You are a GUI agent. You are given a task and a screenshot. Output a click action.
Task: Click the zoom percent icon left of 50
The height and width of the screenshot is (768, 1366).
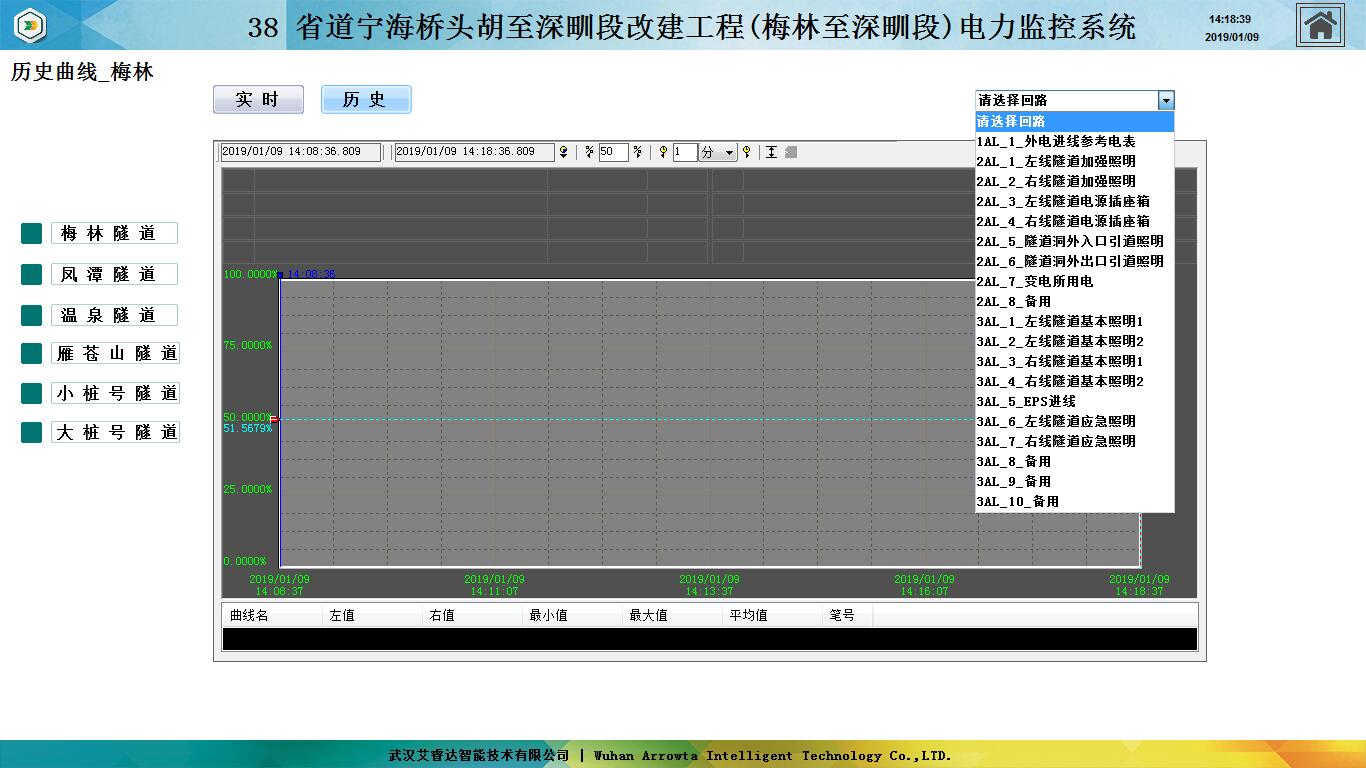(x=589, y=152)
